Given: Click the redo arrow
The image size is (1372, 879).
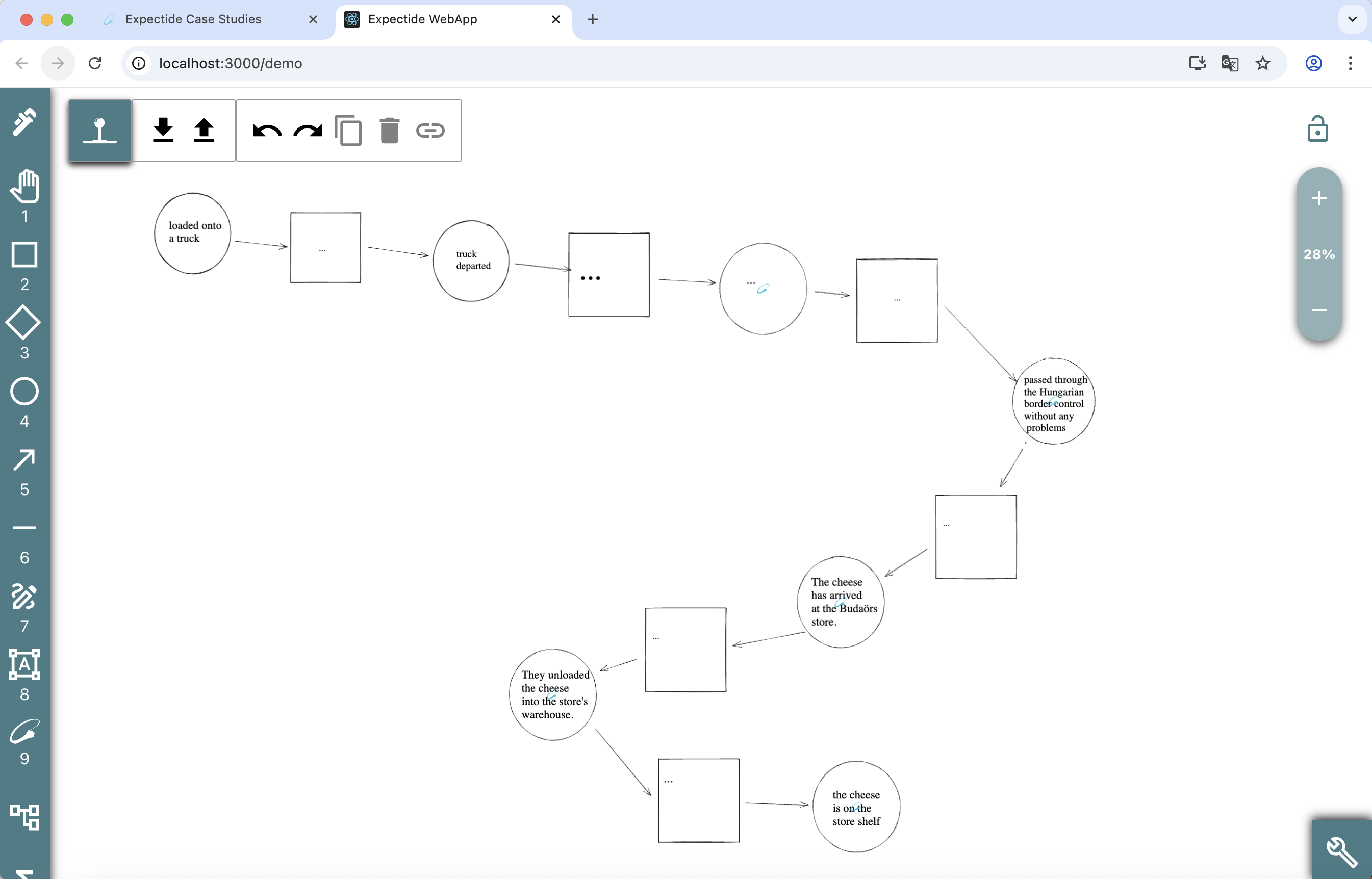Looking at the screenshot, I should 308,131.
